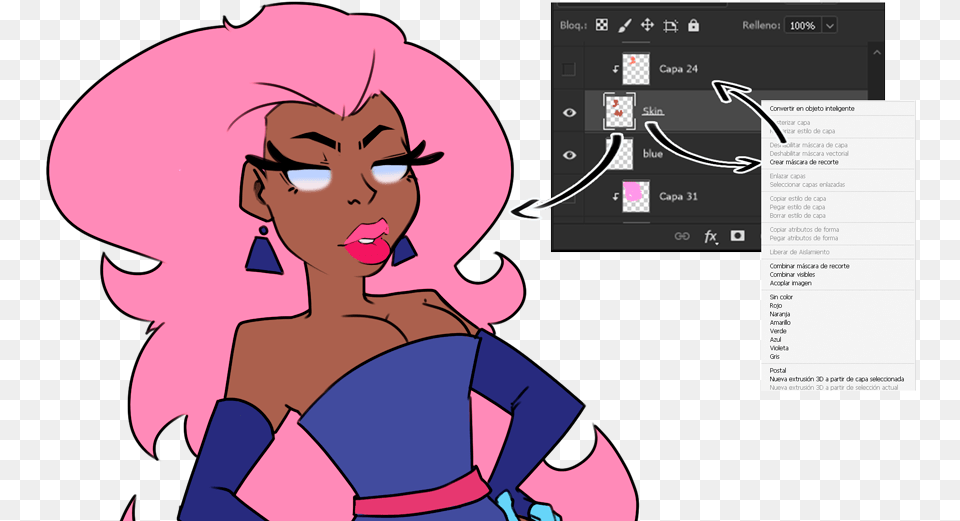Choose Copiar atributos de forma
The width and height of the screenshot is (960, 521).
point(804,230)
